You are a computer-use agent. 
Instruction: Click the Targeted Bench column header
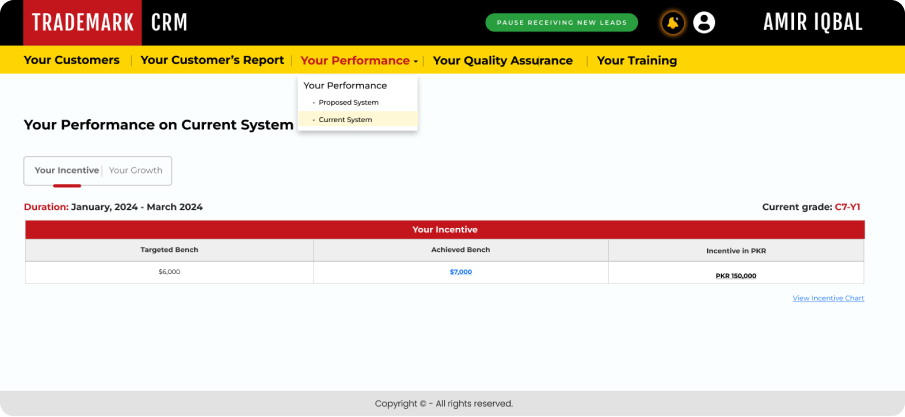[x=169, y=249]
